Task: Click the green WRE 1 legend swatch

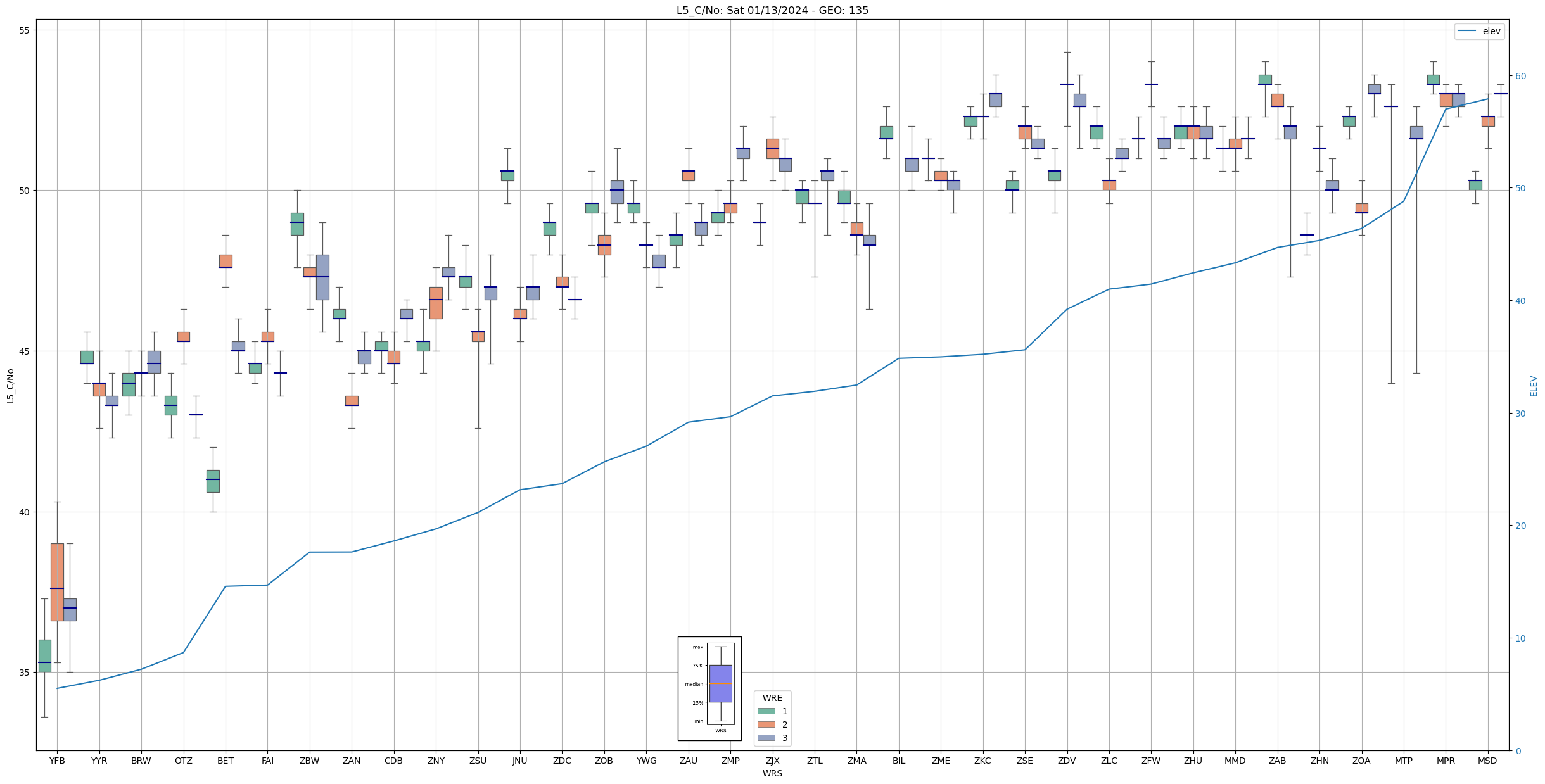Action: pos(766,711)
